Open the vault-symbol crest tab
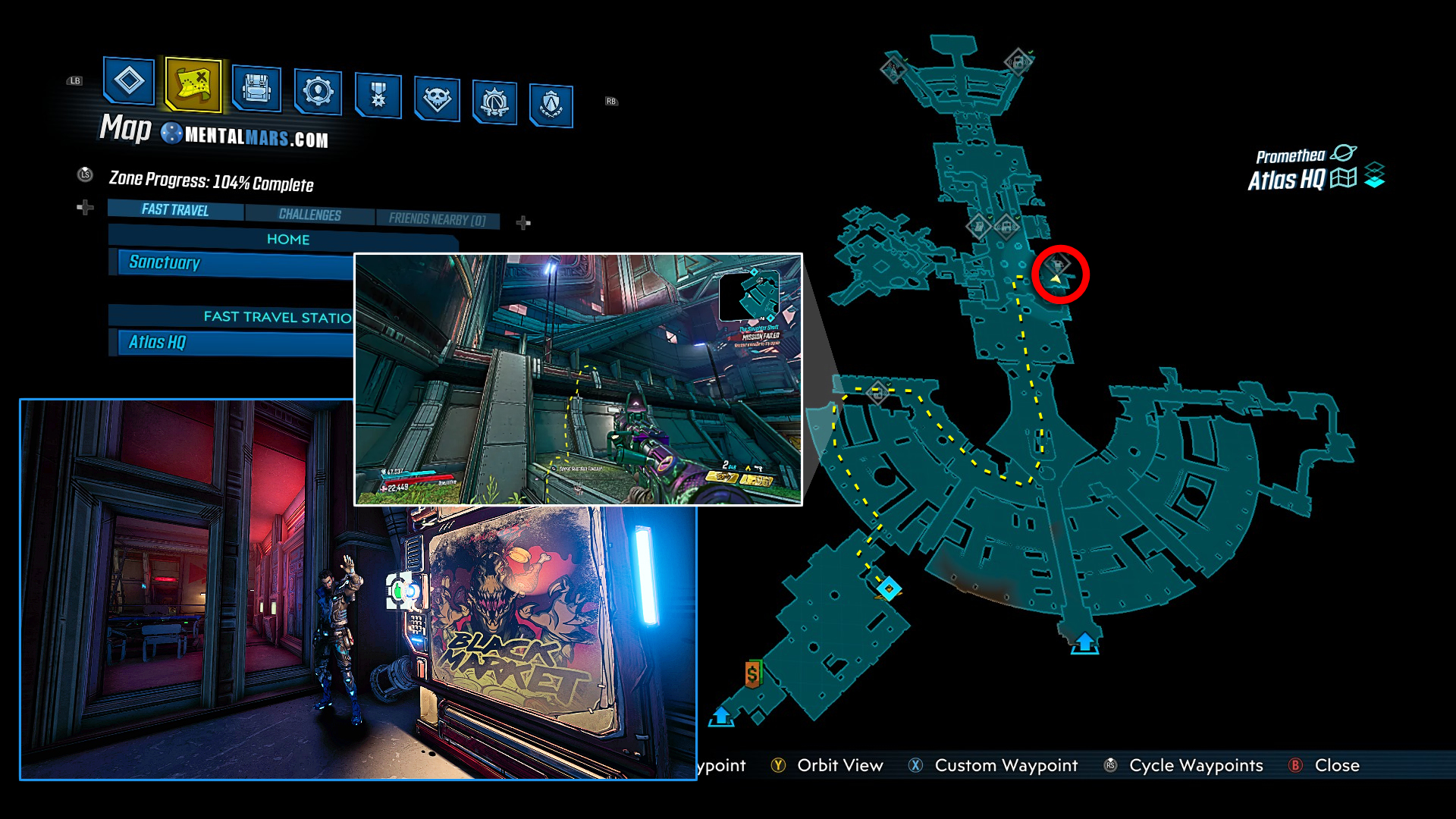The height and width of the screenshot is (819, 1456). [494, 102]
